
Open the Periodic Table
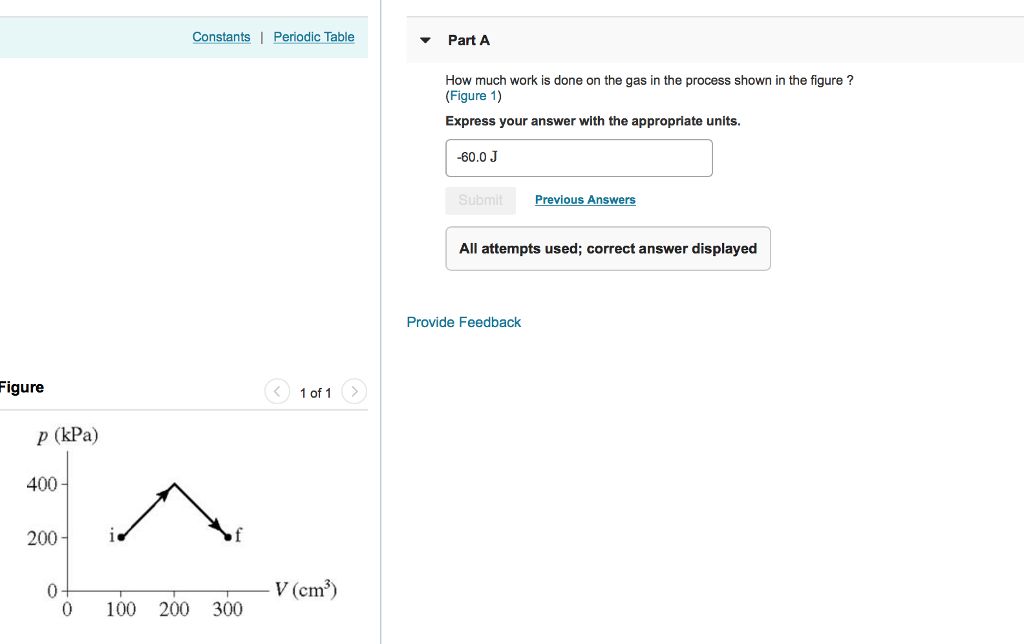pos(314,37)
